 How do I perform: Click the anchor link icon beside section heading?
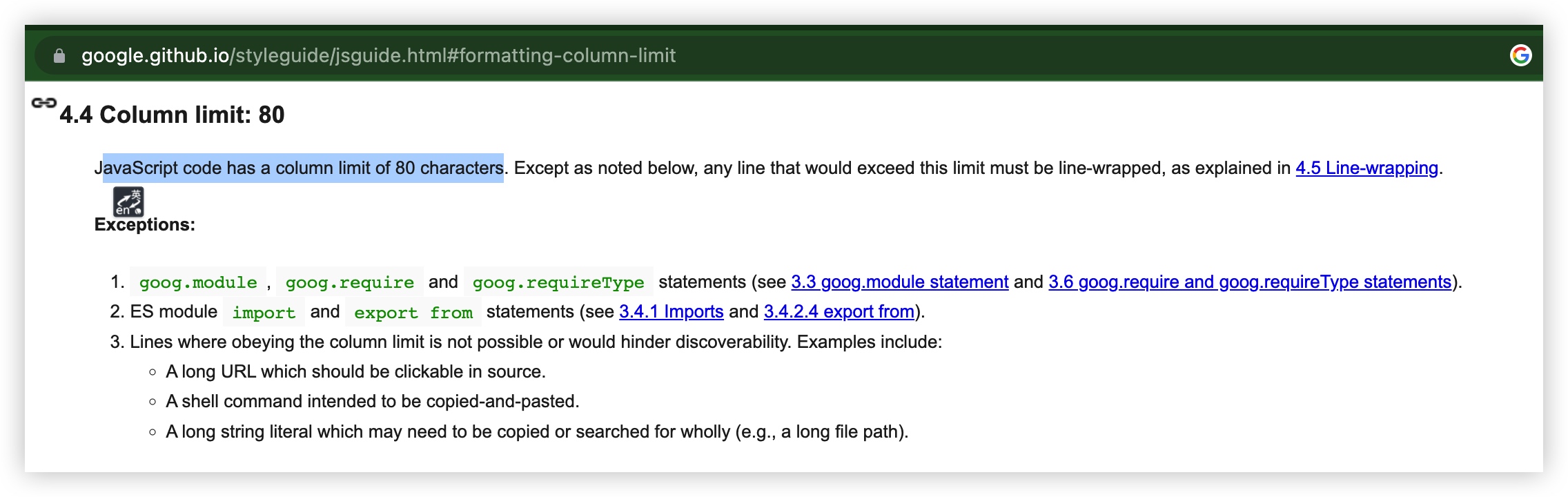click(44, 101)
